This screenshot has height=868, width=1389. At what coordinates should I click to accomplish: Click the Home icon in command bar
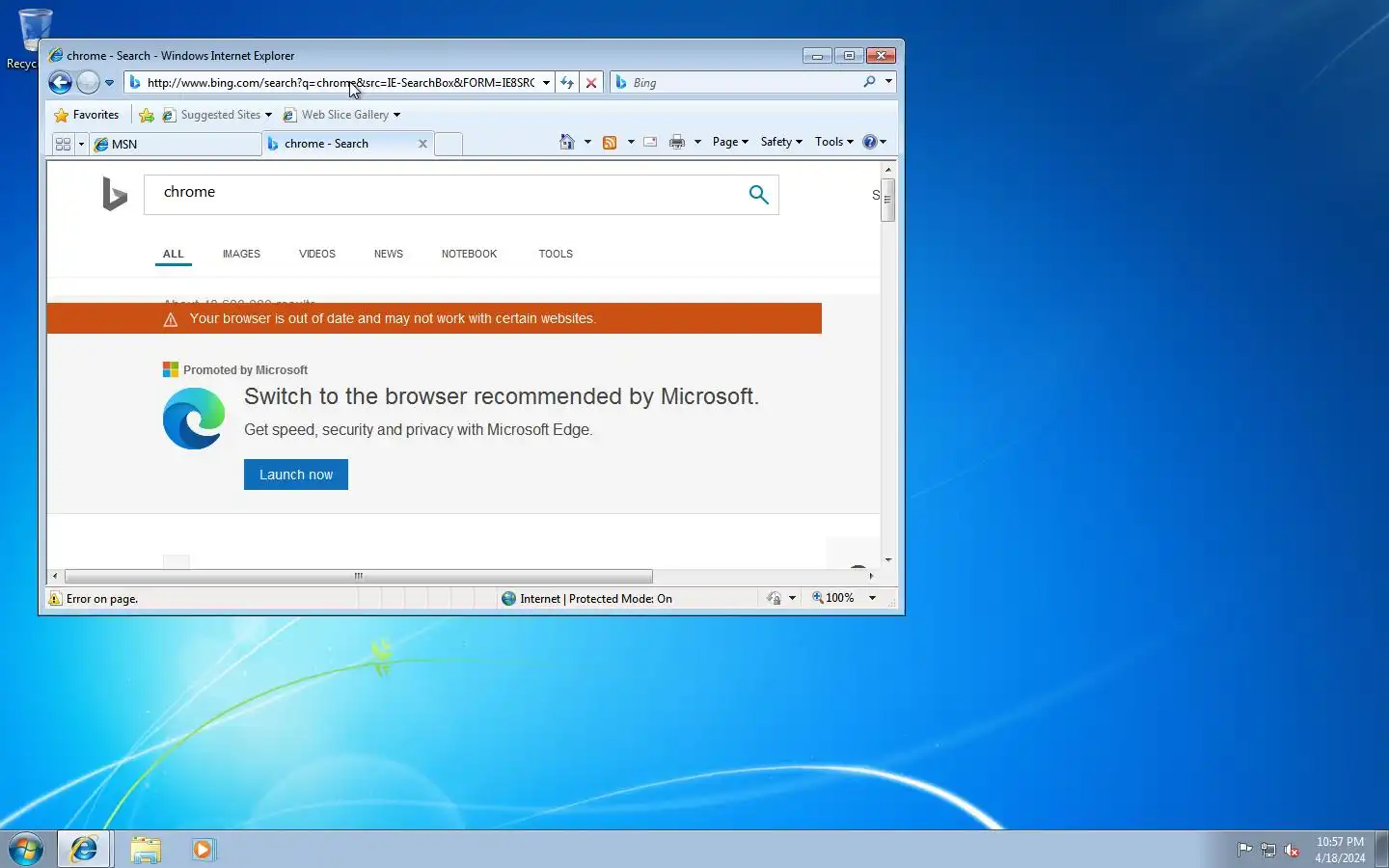[567, 142]
